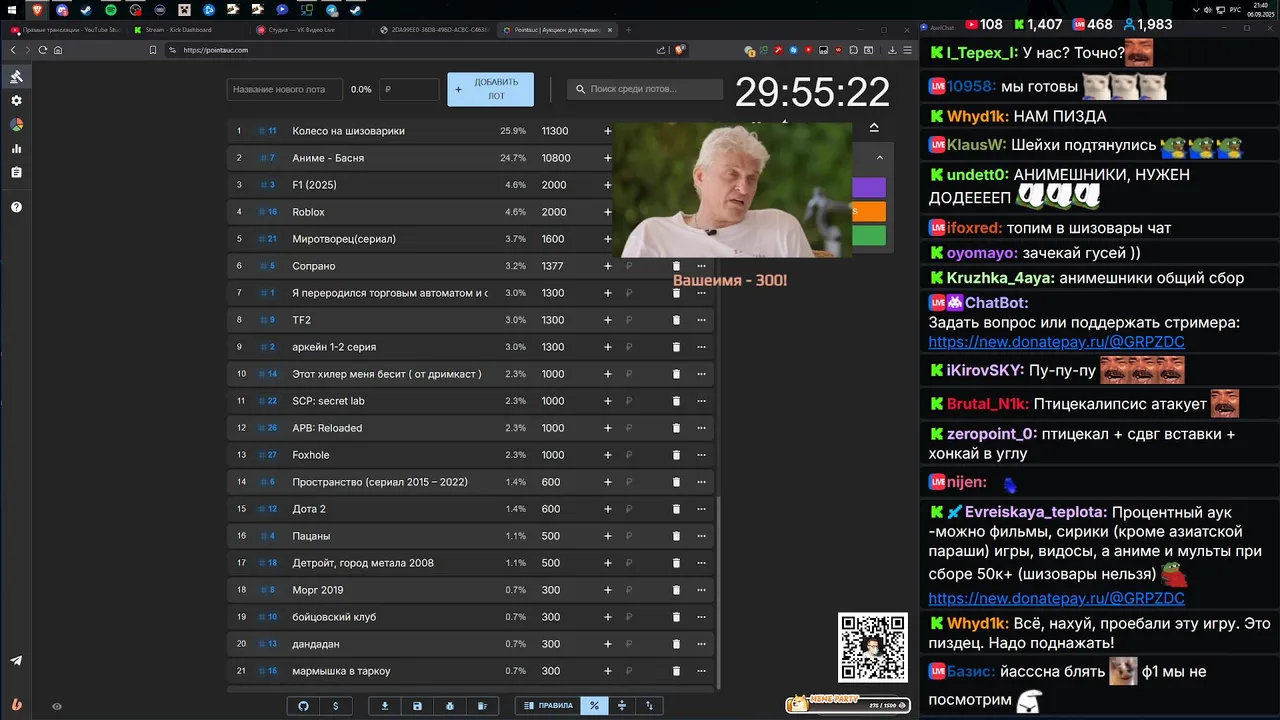The height and width of the screenshot is (720, 1280).
Task: Click the clear all lots icon
Action: click(x=482, y=706)
